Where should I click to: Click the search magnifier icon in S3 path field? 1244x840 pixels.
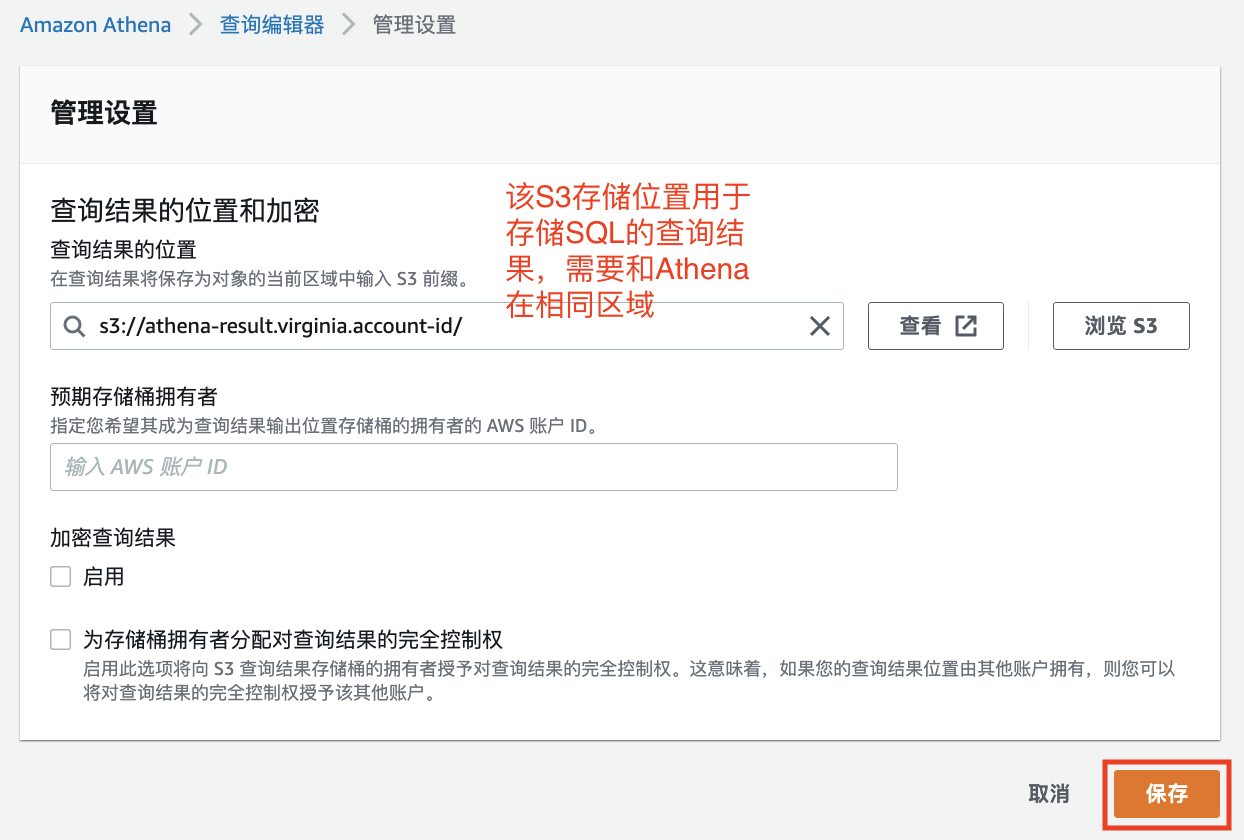(x=73, y=326)
